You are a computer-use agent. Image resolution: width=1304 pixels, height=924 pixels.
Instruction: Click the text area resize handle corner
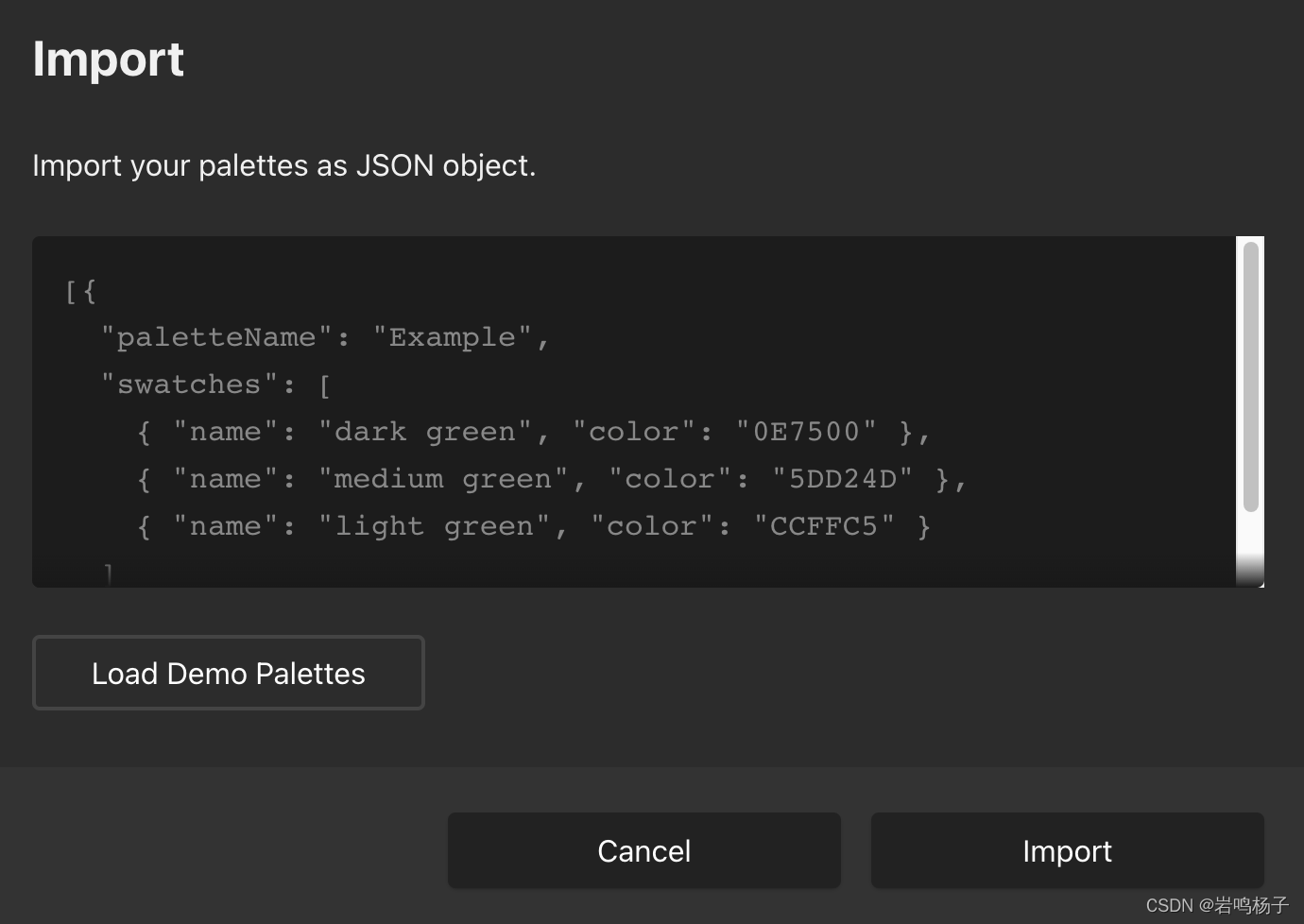[x=1260, y=583]
